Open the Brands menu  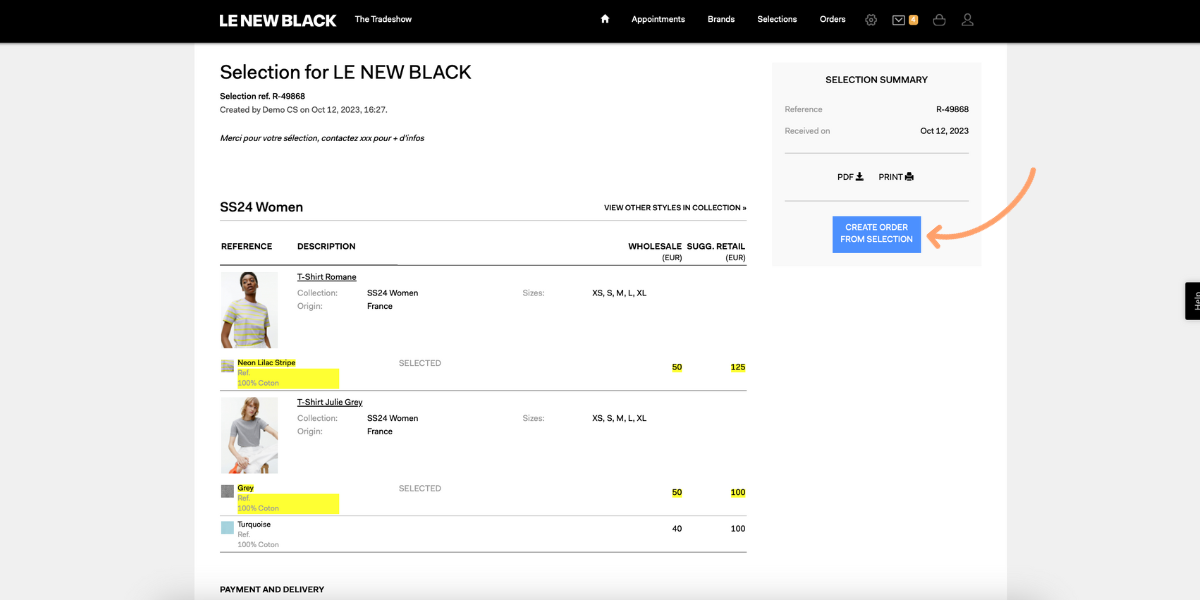click(x=721, y=19)
